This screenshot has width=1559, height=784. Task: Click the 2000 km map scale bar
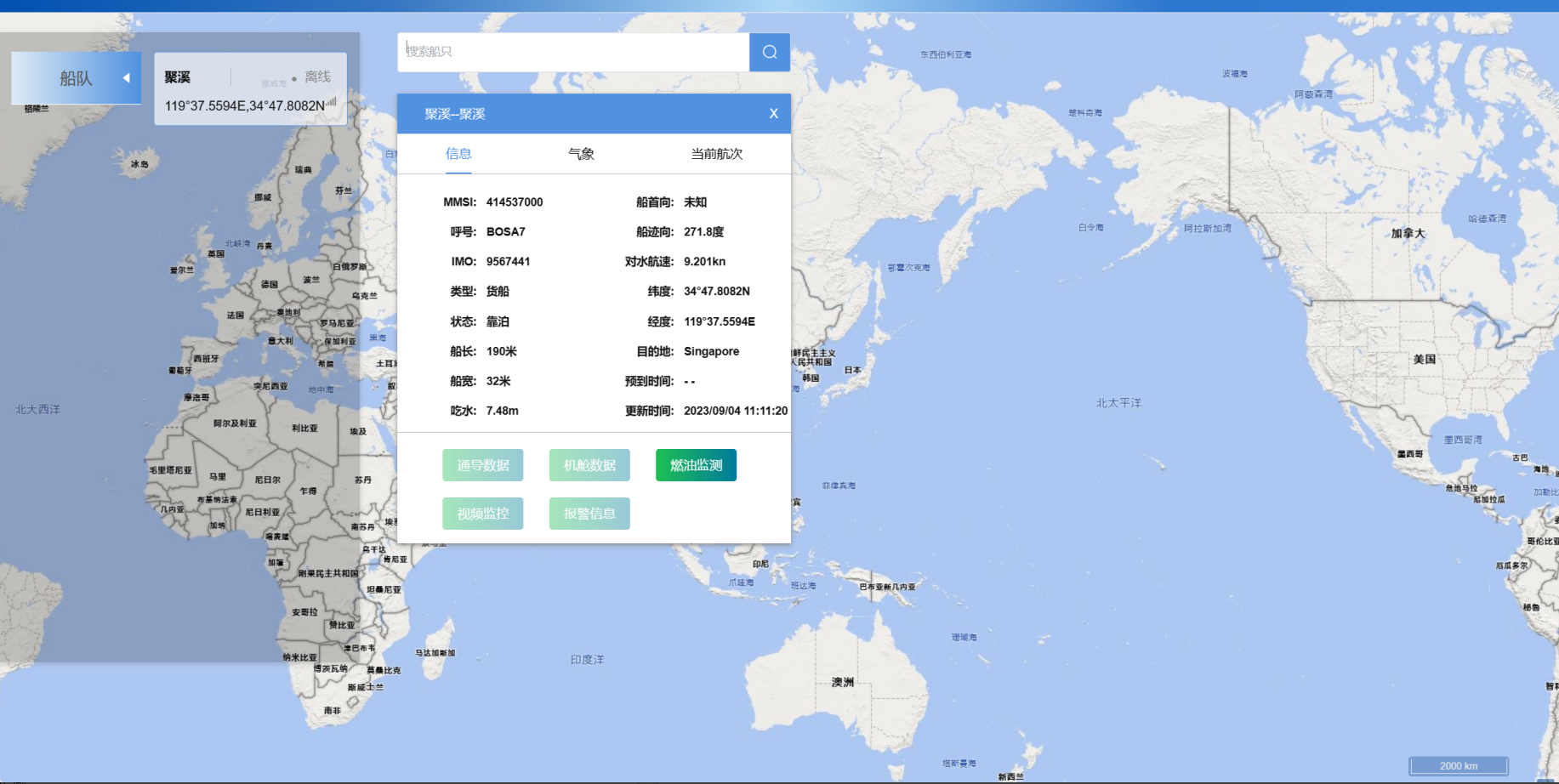click(1458, 765)
